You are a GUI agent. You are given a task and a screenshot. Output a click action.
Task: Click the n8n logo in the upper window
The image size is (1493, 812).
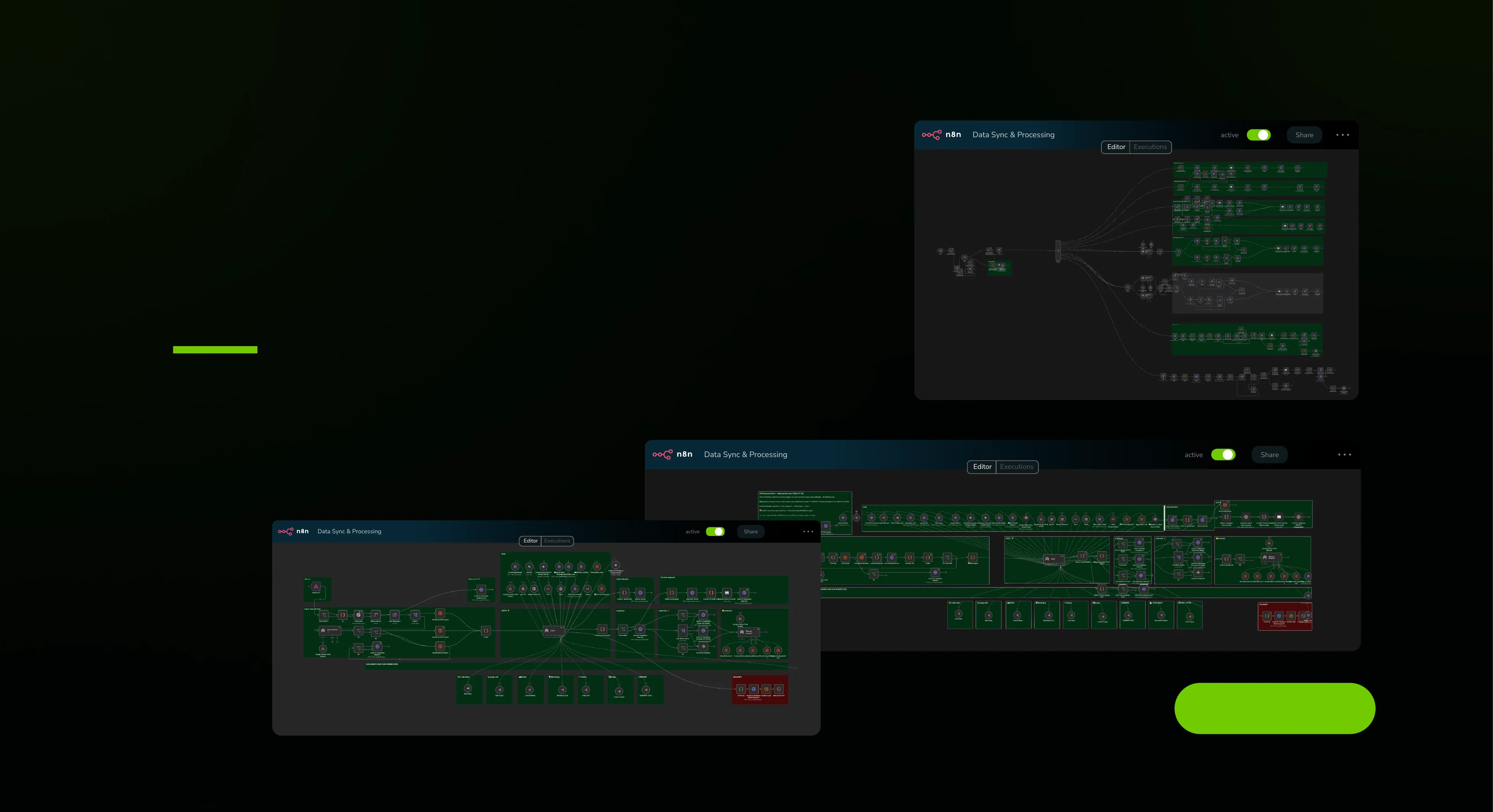click(941, 134)
